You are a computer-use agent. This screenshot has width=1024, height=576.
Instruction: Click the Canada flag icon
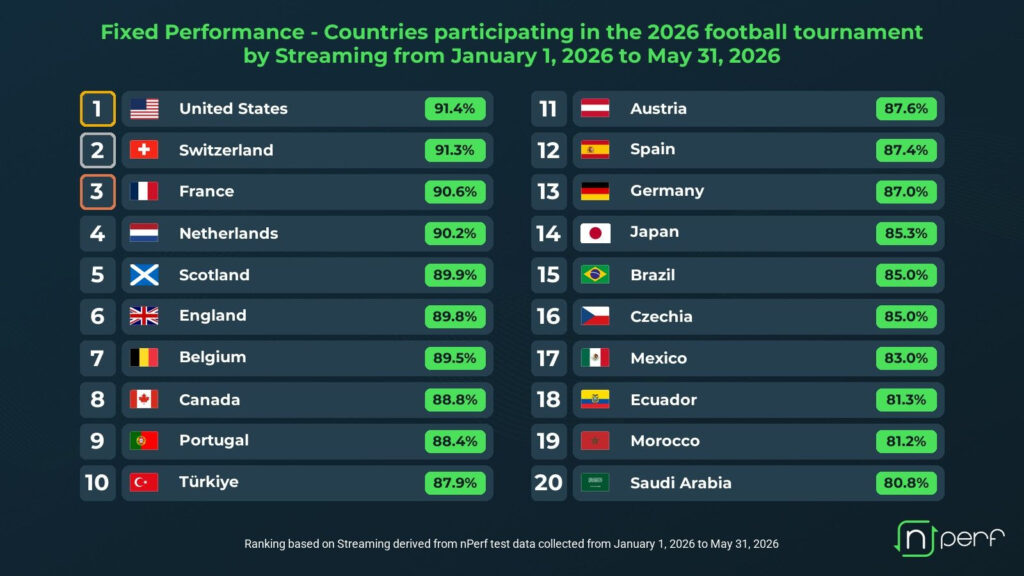(x=144, y=399)
